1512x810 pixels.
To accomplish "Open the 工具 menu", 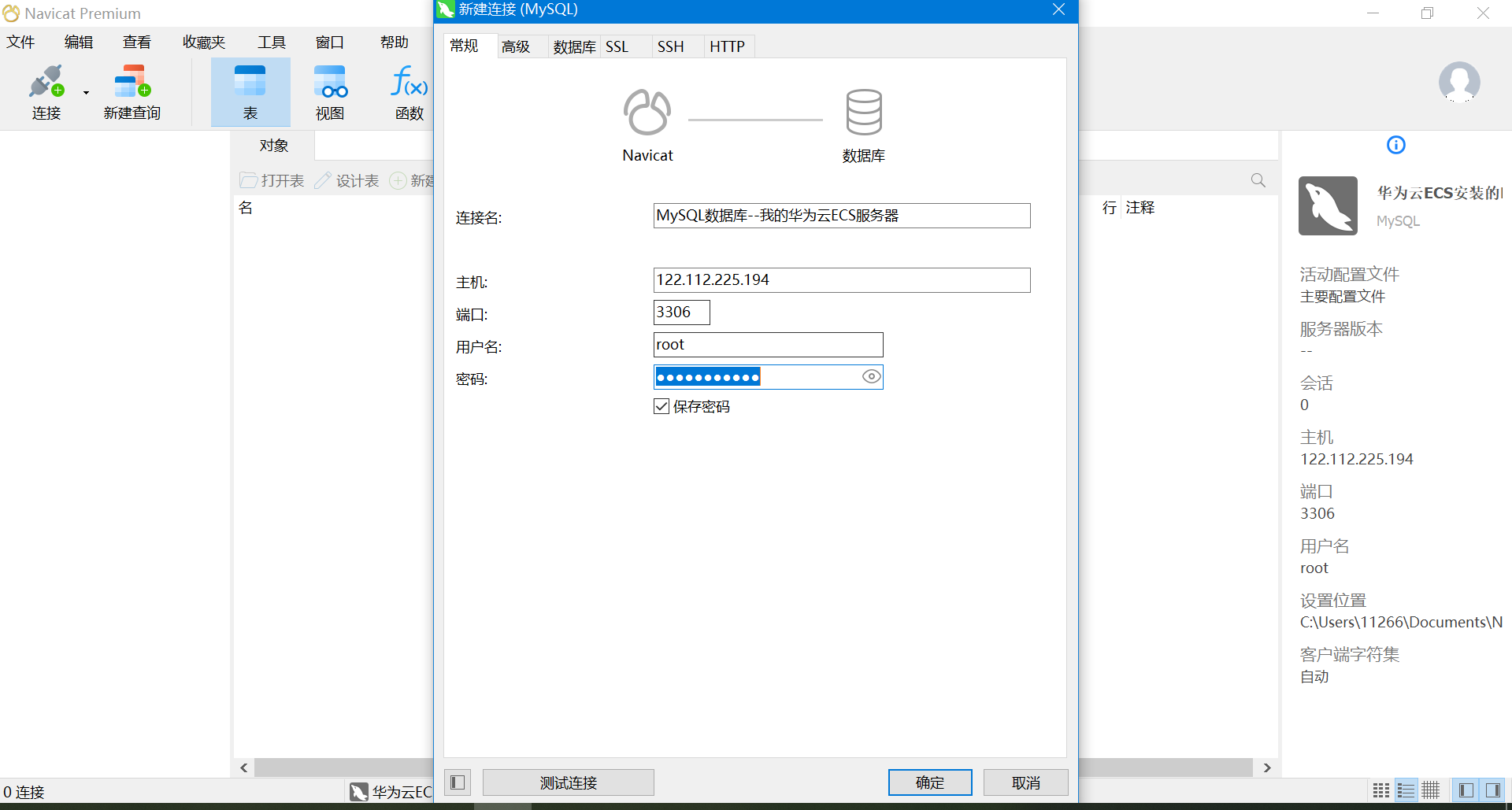I will [x=272, y=43].
